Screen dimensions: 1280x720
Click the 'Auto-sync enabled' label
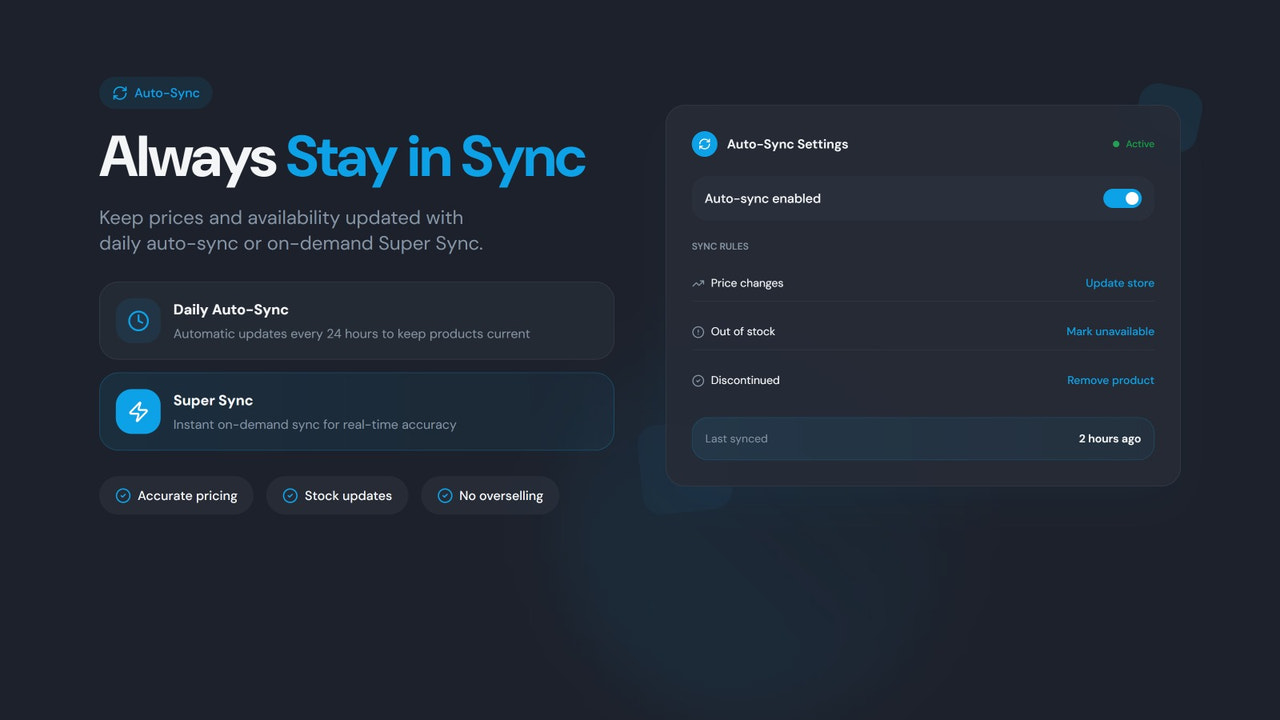(762, 199)
